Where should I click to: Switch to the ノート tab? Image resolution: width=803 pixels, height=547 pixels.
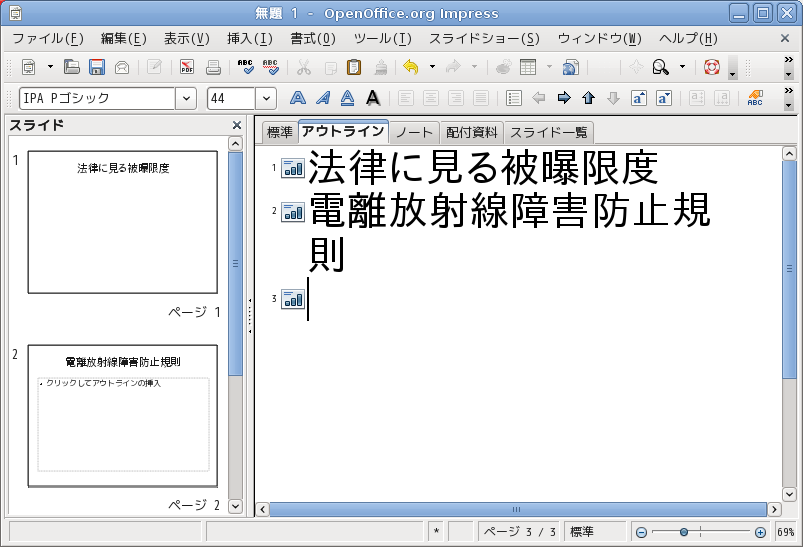[x=414, y=132]
